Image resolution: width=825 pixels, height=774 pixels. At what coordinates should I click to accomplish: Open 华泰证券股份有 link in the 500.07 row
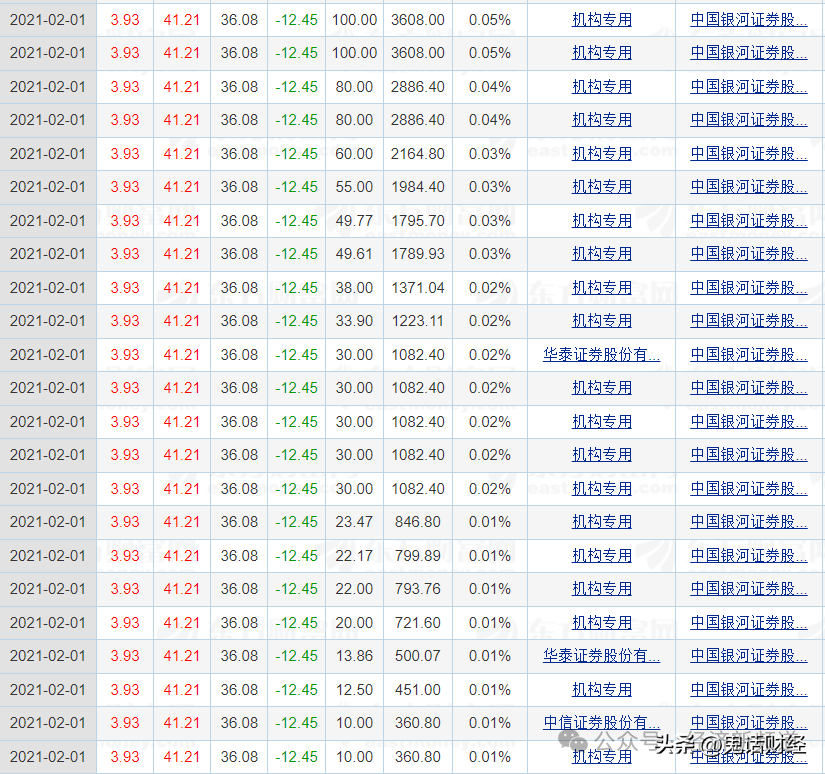[601, 656]
